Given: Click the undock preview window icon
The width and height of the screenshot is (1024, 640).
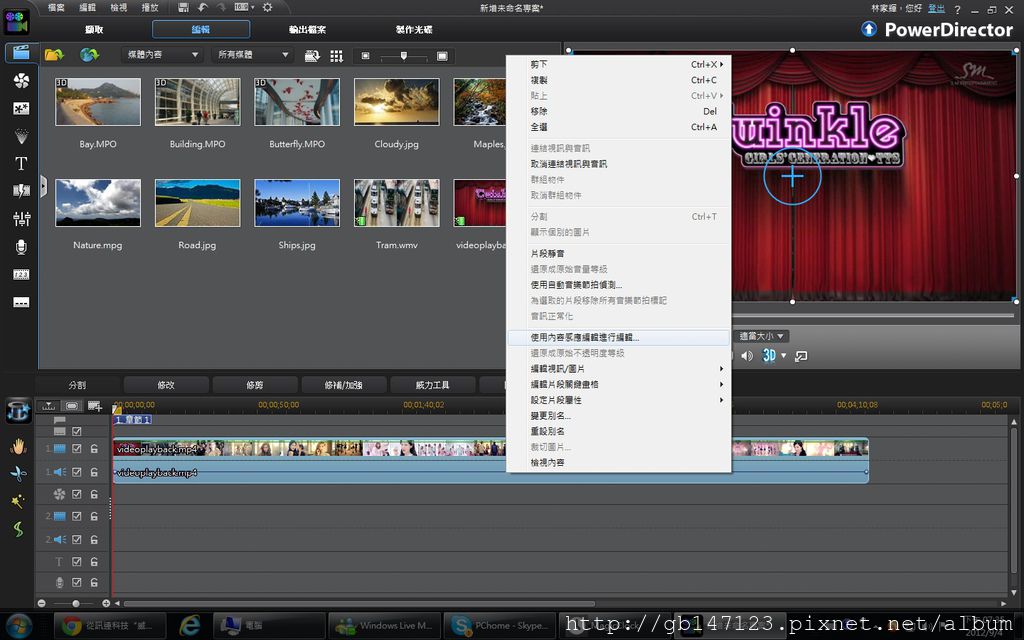Looking at the screenshot, I should tap(801, 356).
